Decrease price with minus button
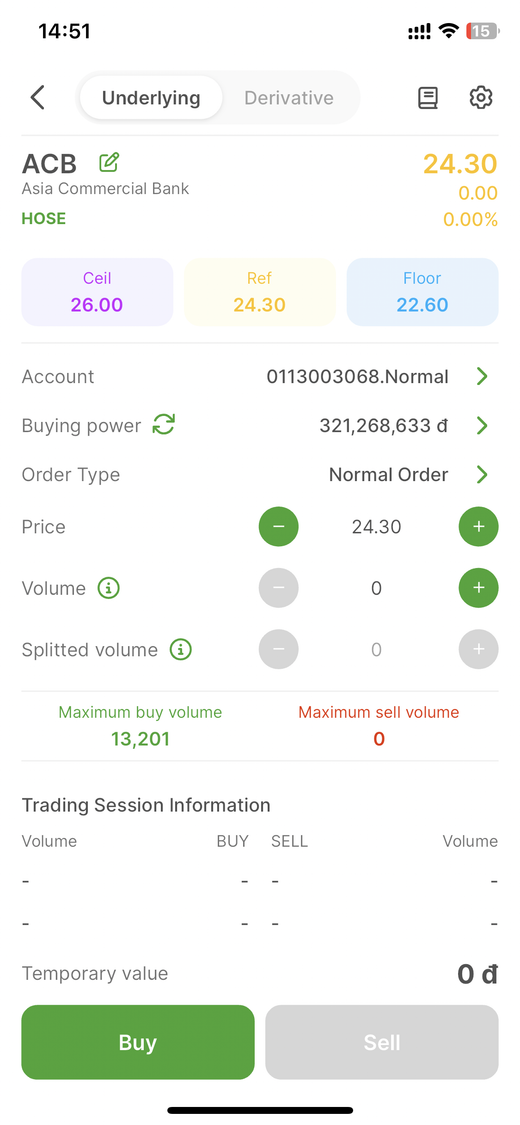 [x=278, y=527]
